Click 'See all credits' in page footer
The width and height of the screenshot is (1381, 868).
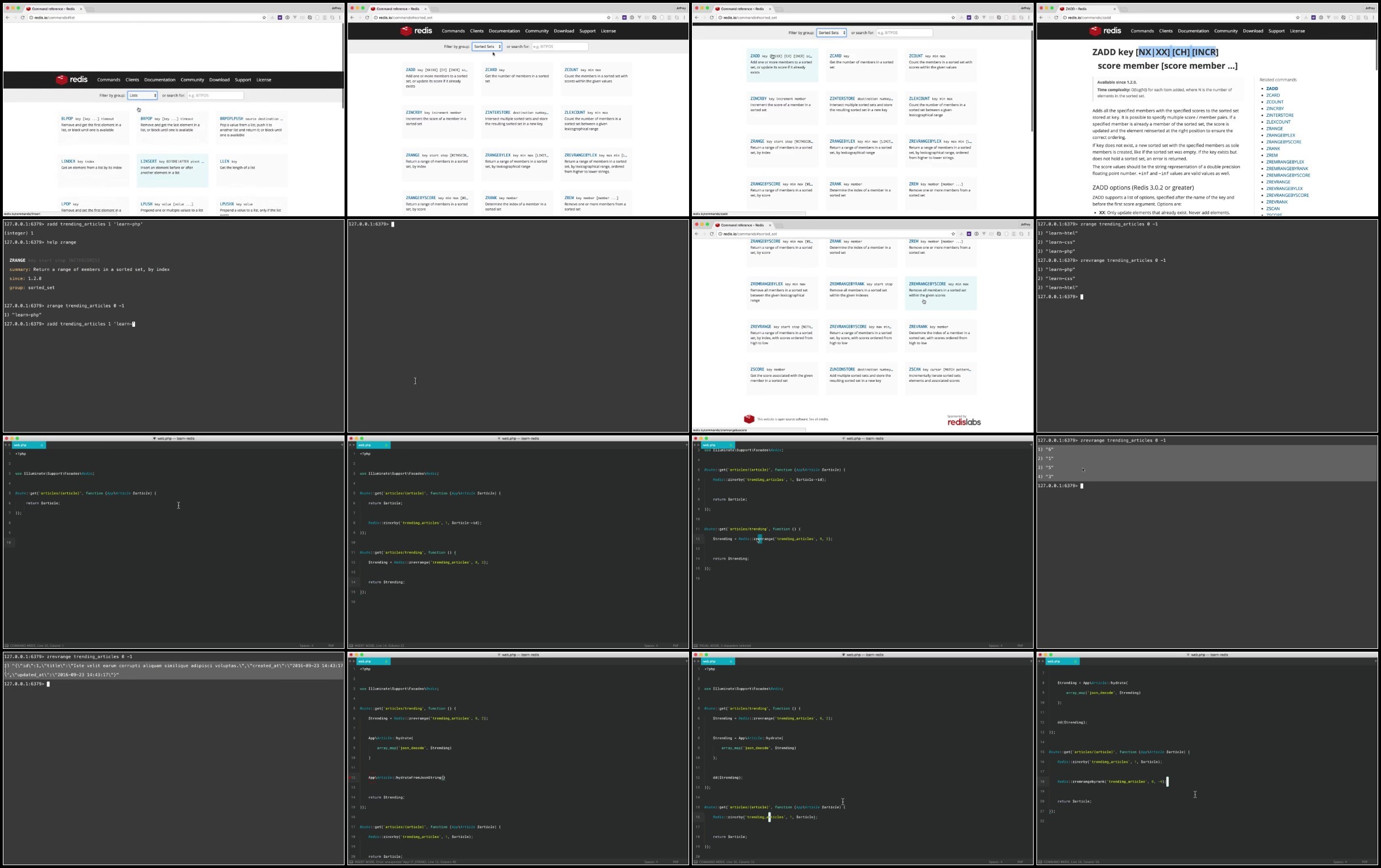tap(818, 419)
